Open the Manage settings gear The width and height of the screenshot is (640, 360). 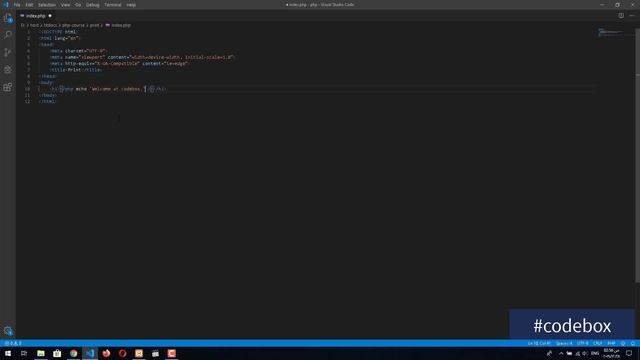click(x=8, y=331)
